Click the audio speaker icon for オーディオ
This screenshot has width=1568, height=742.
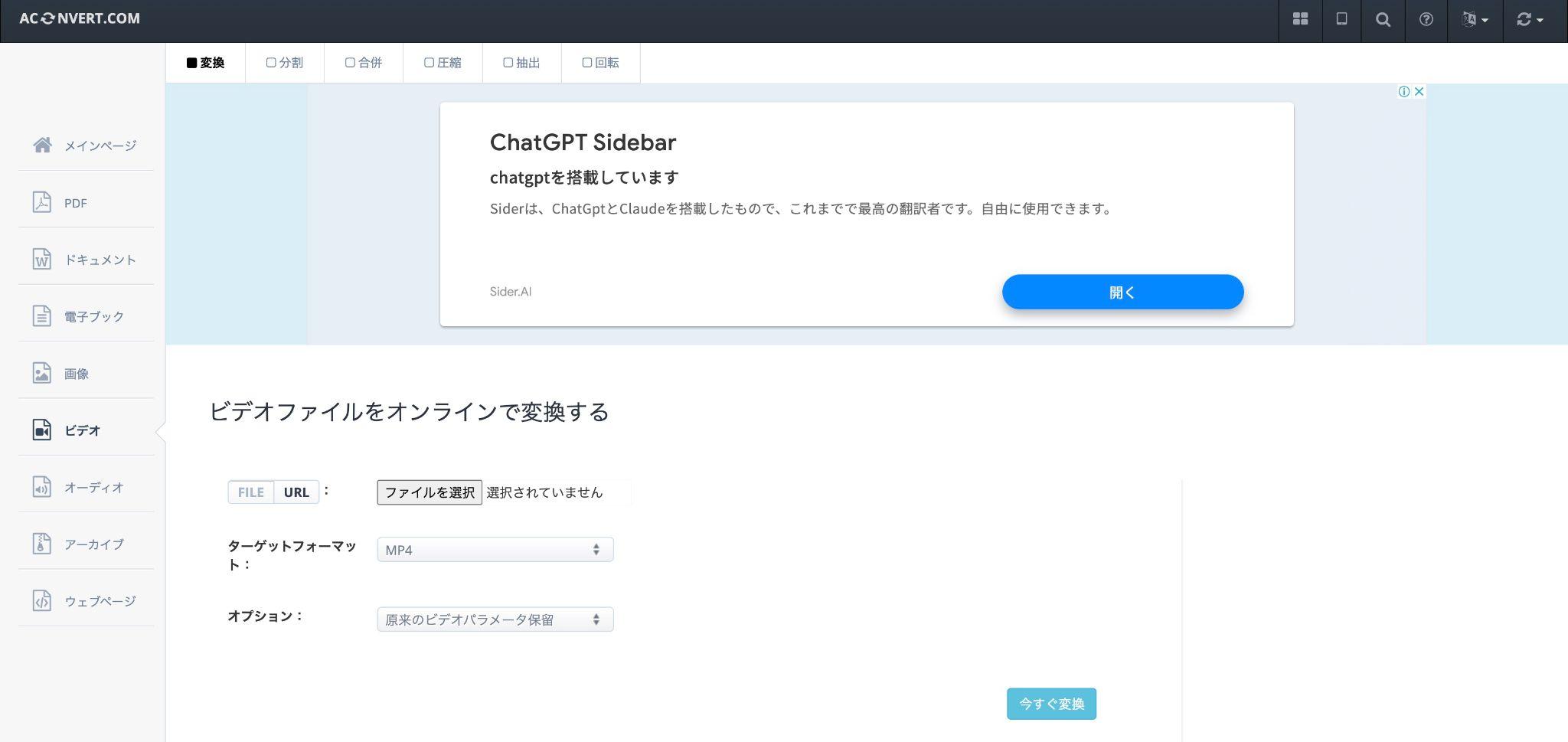pos(42,486)
